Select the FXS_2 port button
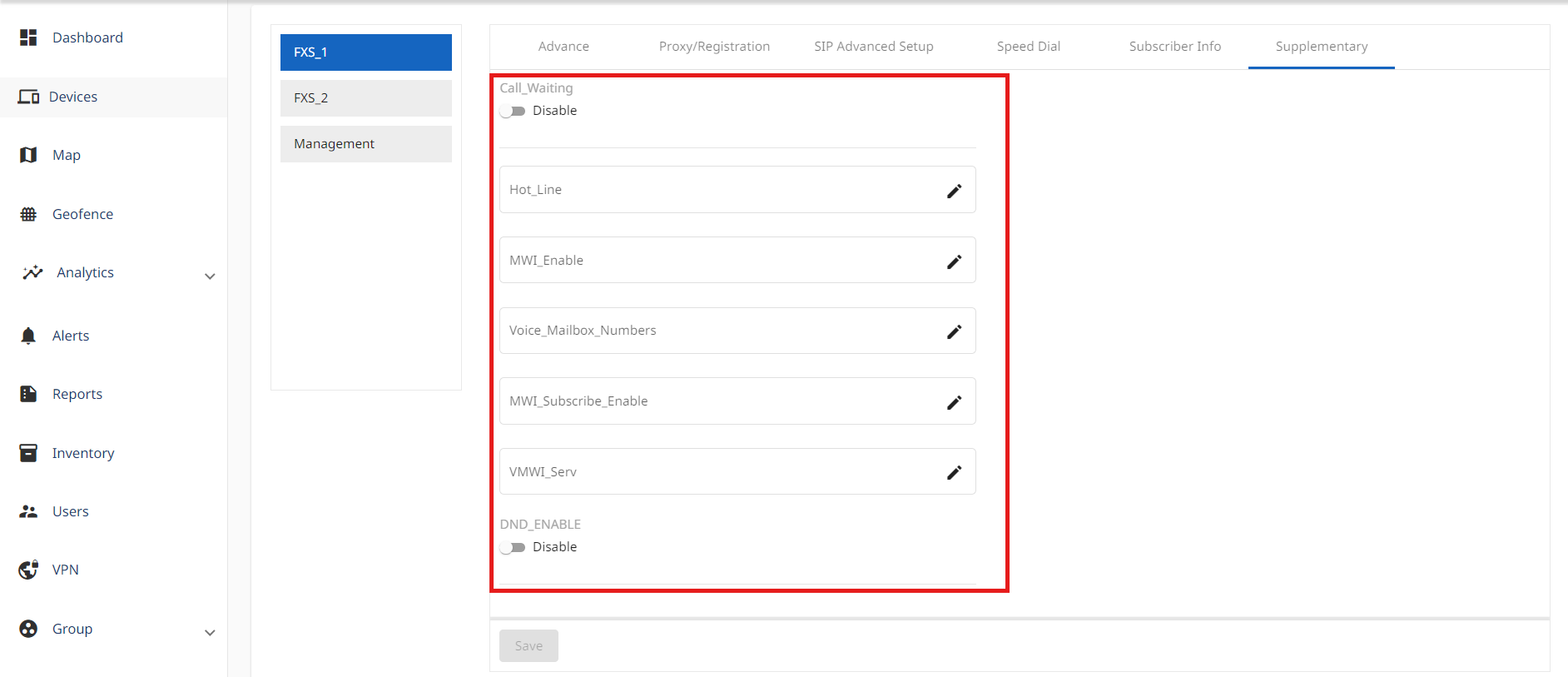The image size is (1568, 677). coord(366,98)
